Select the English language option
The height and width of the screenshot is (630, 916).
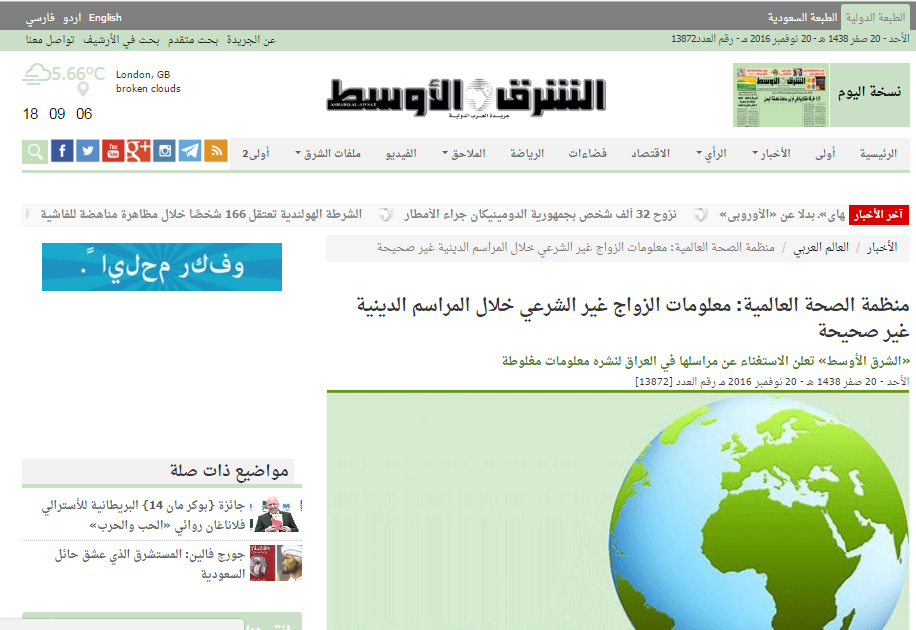105,17
